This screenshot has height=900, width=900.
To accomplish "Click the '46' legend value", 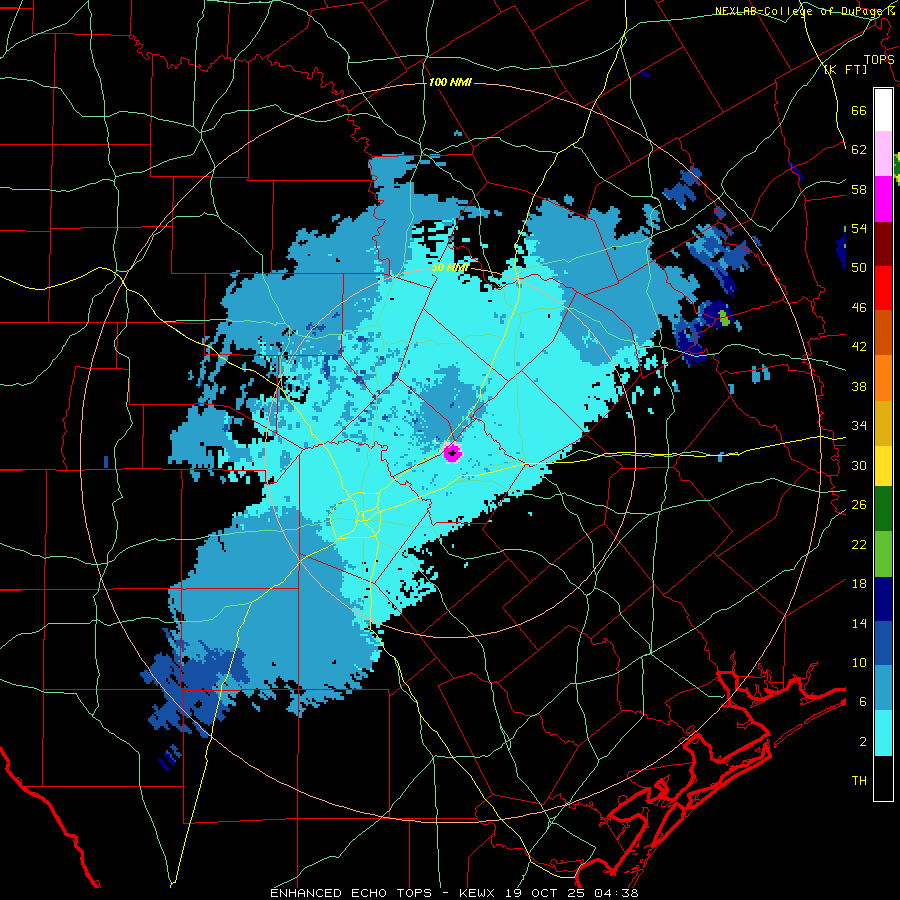I will click(859, 308).
